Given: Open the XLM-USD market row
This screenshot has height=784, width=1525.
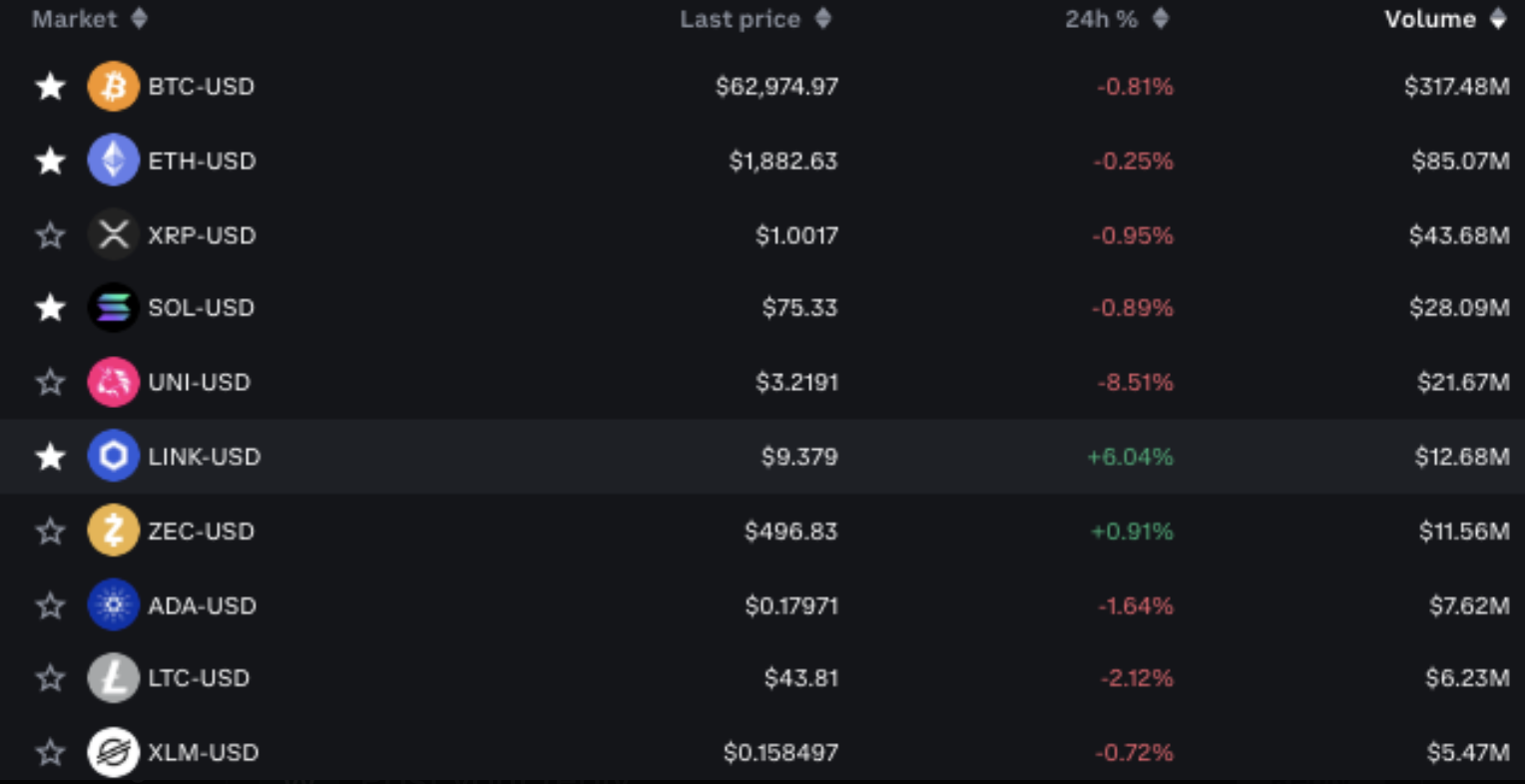Looking at the screenshot, I should 762,752.
